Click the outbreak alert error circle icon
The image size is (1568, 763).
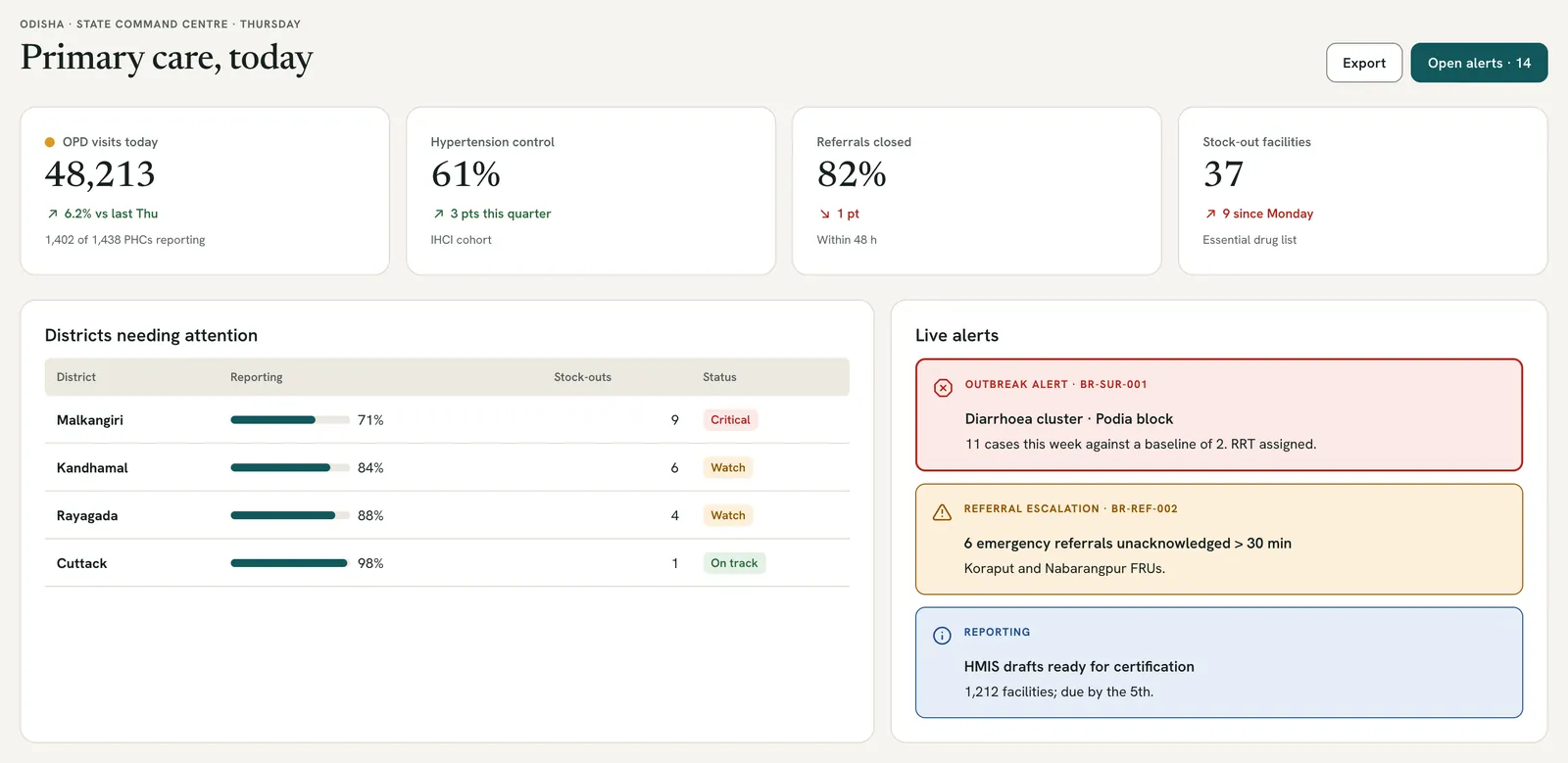[943, 388]
